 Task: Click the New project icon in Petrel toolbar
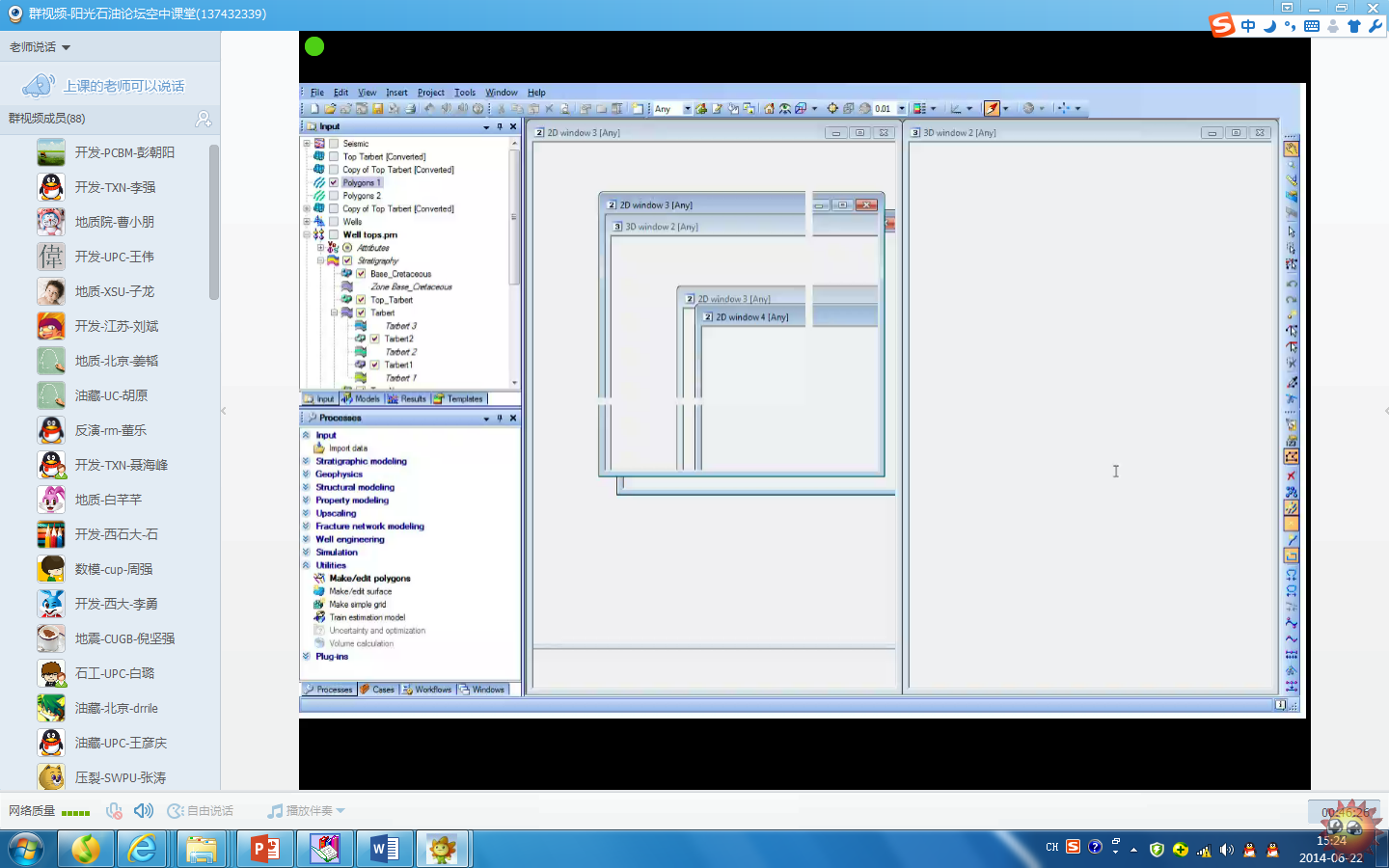(x=314, y=109)
